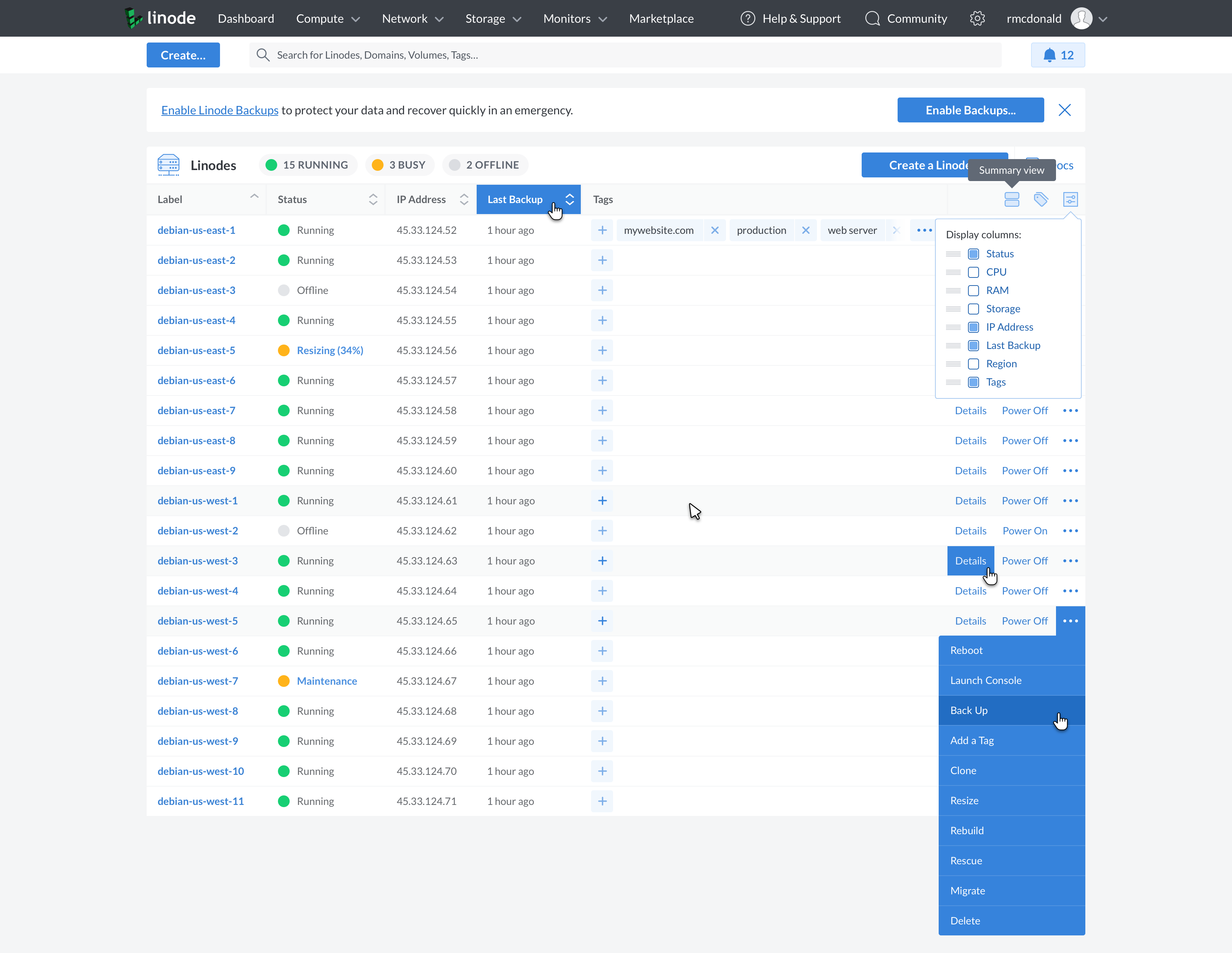Viewport: 1232px width, 953px height.
Task: Uncheck the Last Backup column checkbox
Action: point(973,346)
